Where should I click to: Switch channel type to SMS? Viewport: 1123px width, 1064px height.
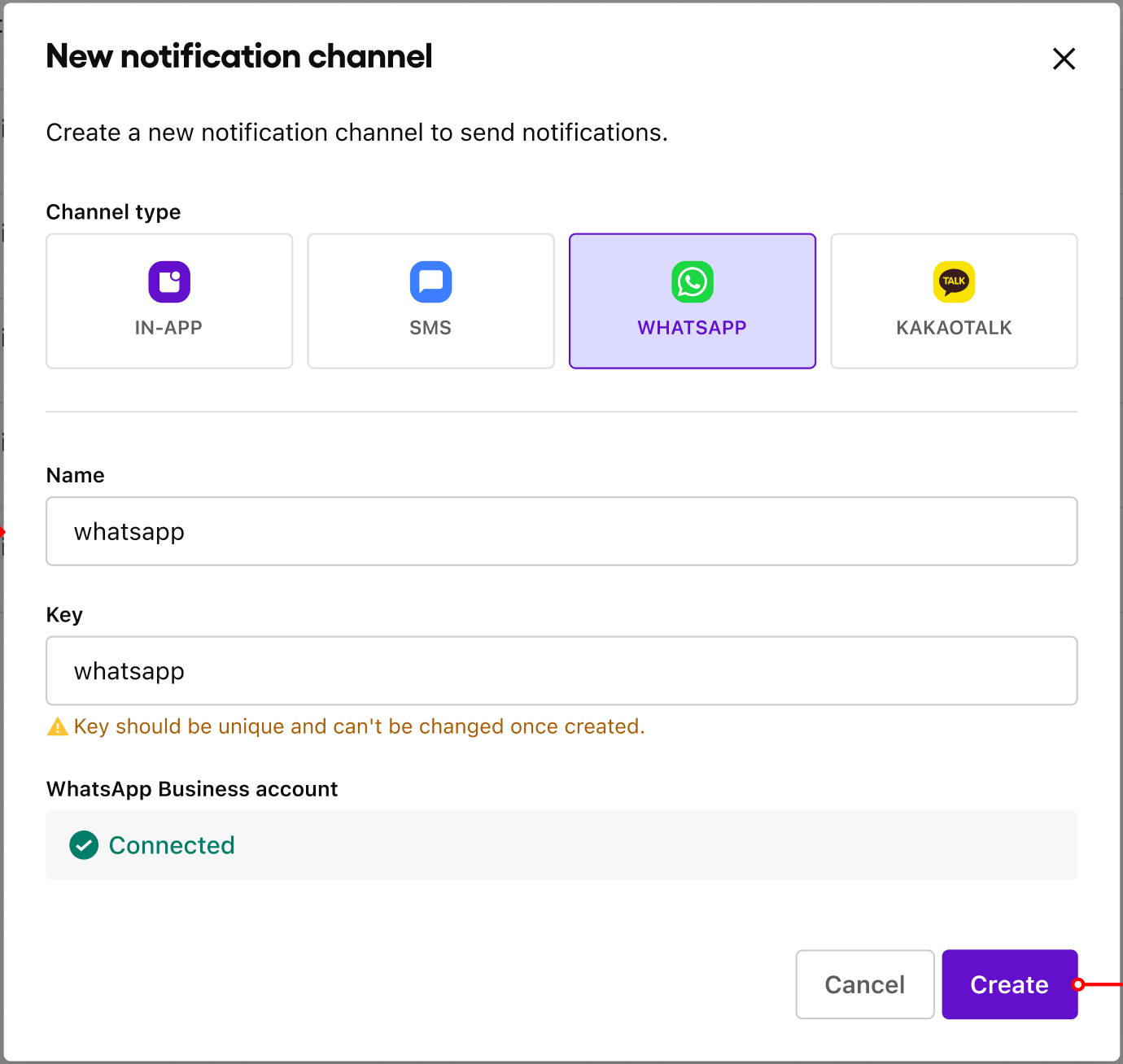pyautogui.click(x=430, y=301)
